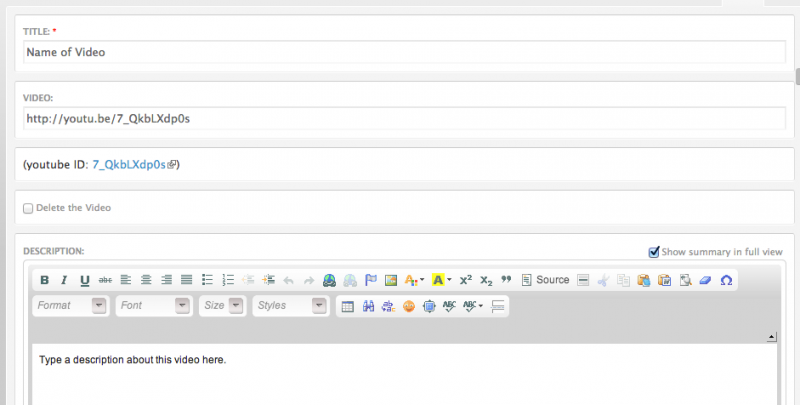The width and height of the screenshot is (800, 405).
Task: Open the Format dropdown
Action: click(x=70, y=306)
